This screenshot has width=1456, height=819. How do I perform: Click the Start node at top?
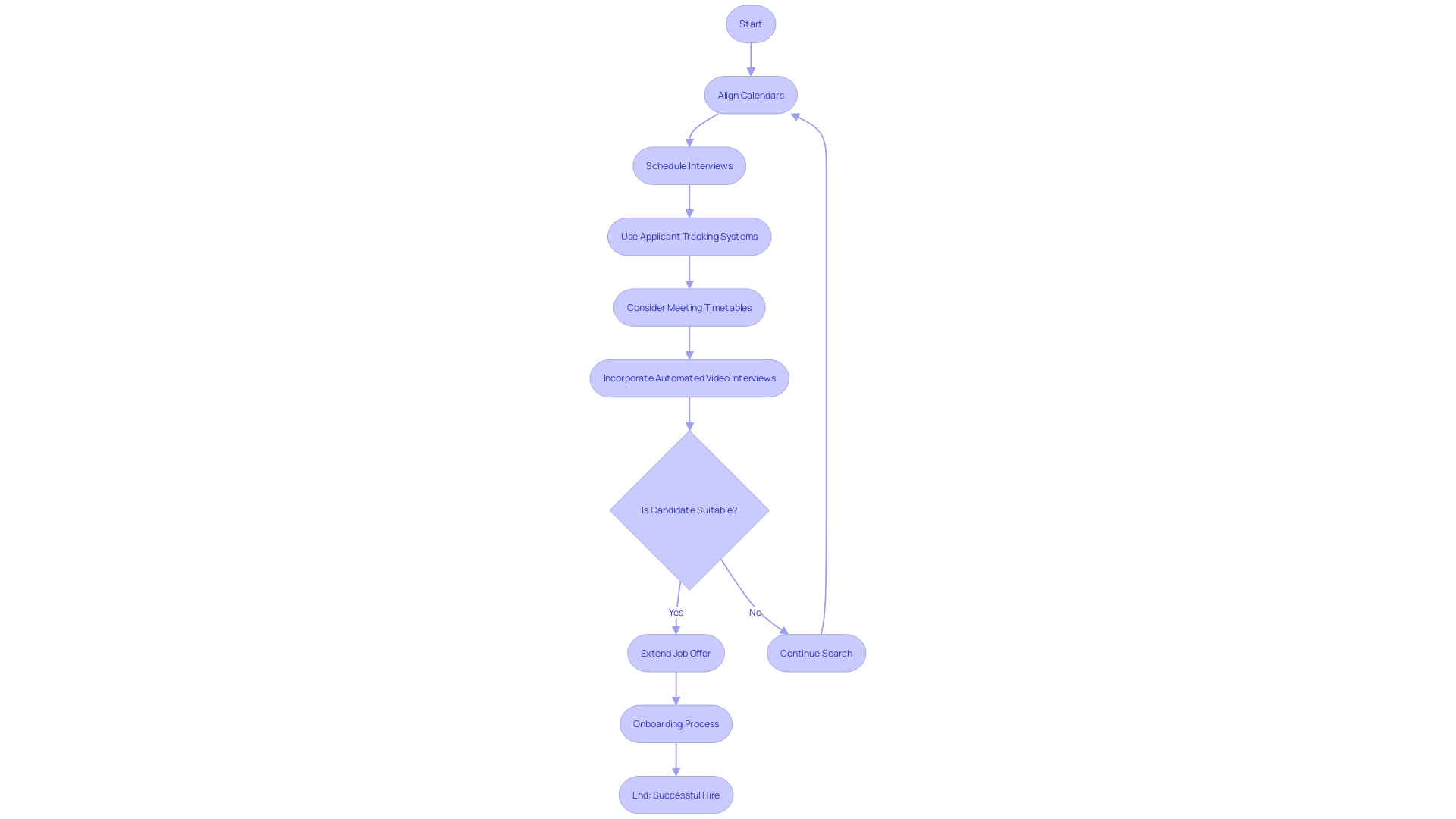point(750,23)
